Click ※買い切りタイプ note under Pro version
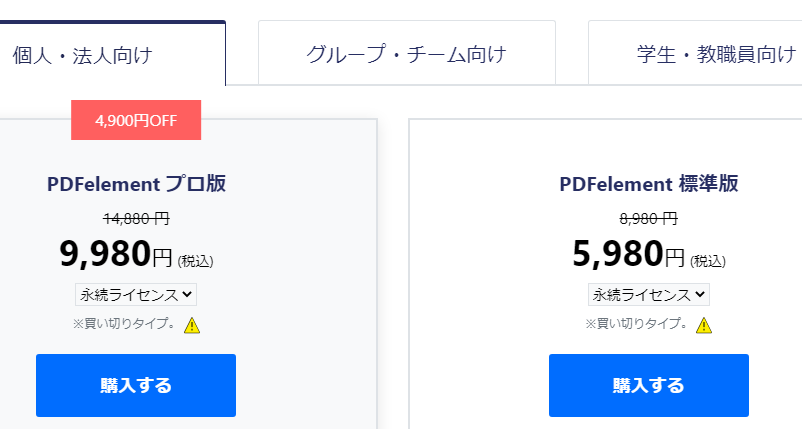 point(124,324)
